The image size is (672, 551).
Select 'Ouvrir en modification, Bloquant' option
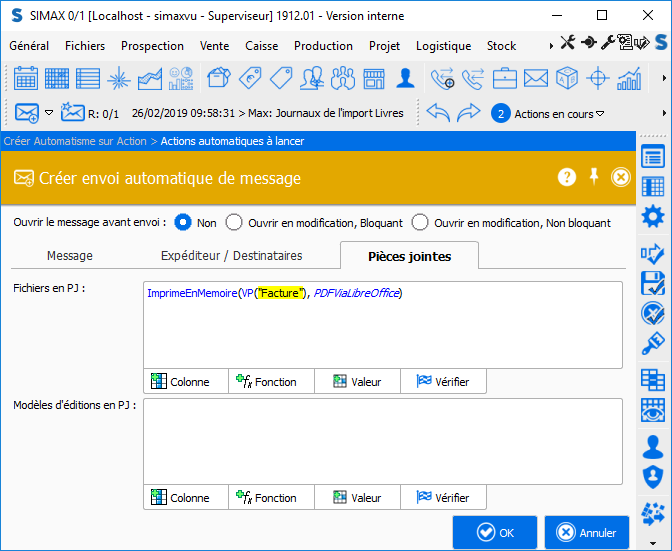point(234,223)
